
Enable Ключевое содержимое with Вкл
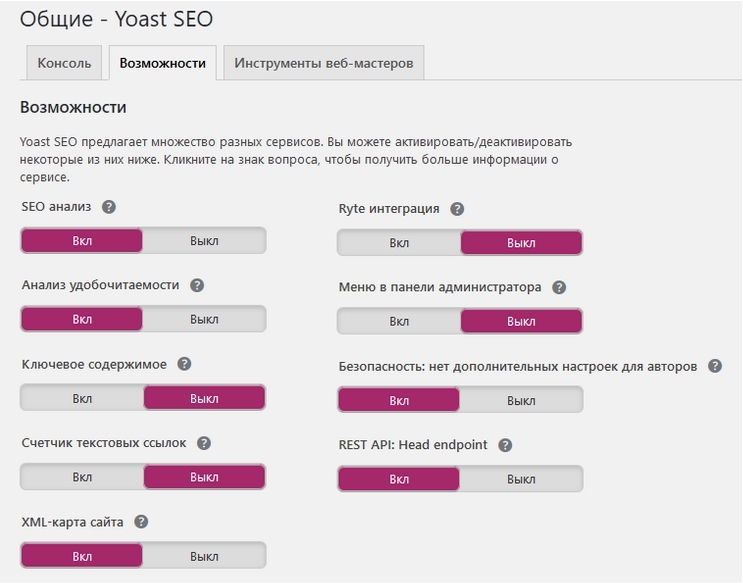82,398
